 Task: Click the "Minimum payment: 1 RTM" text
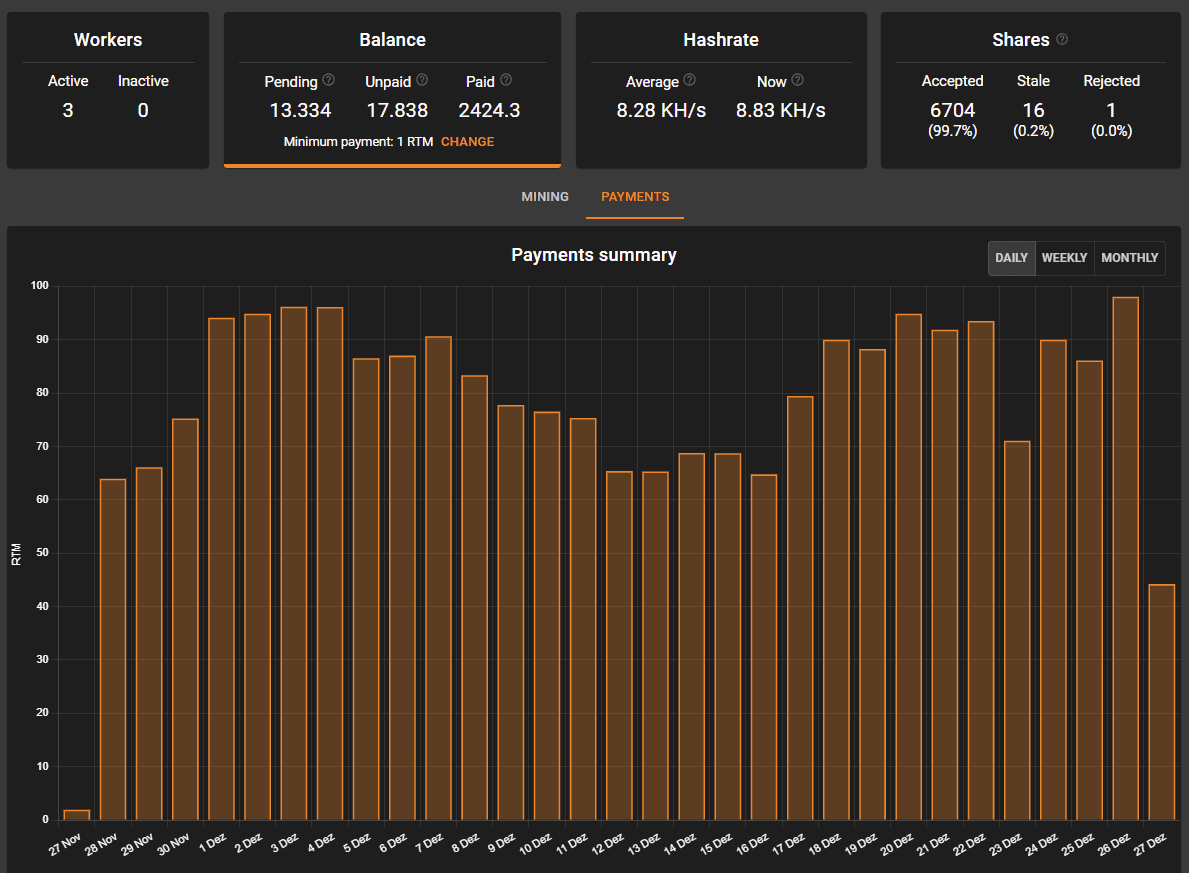pos(358,142)
